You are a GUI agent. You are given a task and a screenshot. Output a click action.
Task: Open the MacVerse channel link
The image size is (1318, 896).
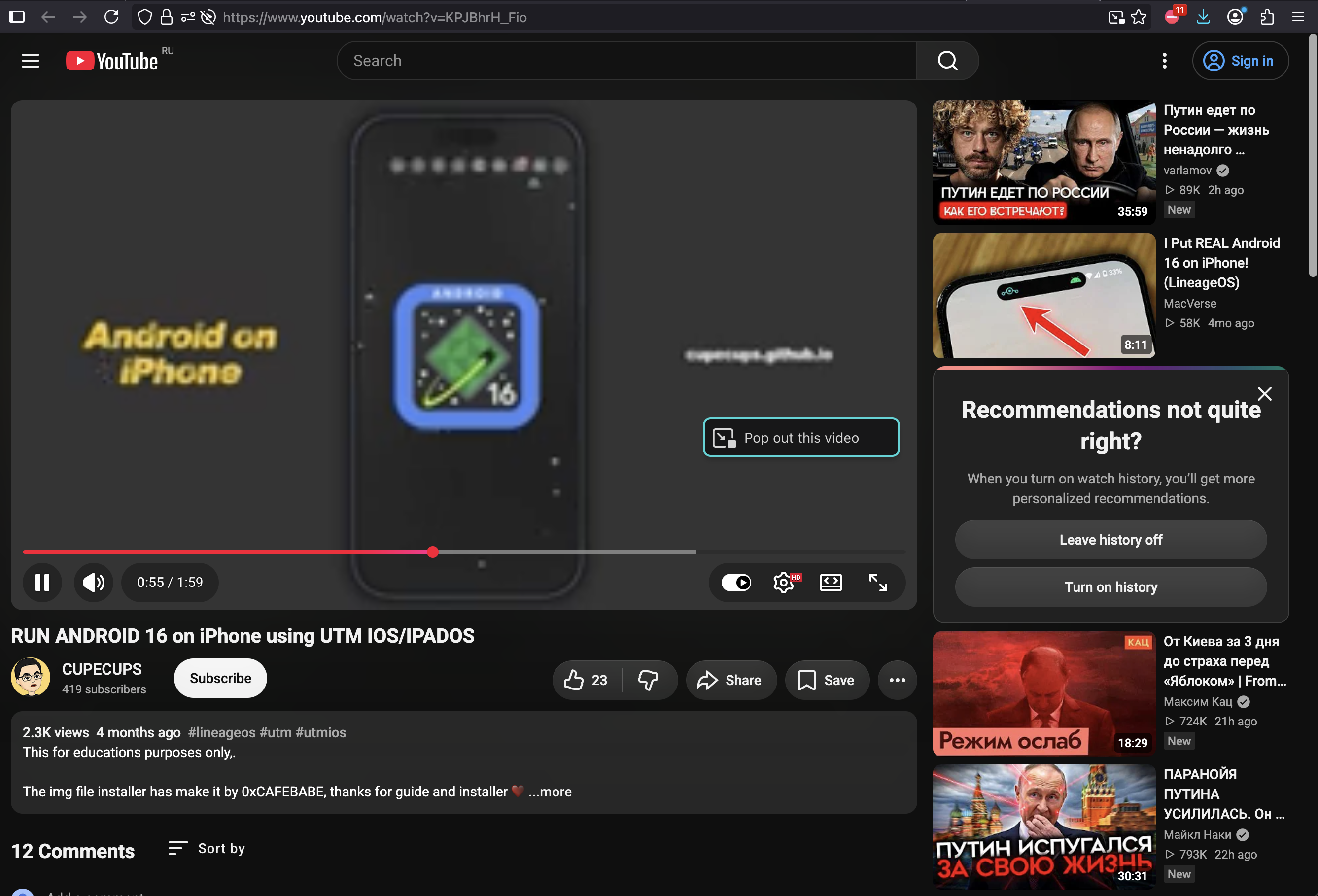pyautogui.click(x=1190, y=304)
